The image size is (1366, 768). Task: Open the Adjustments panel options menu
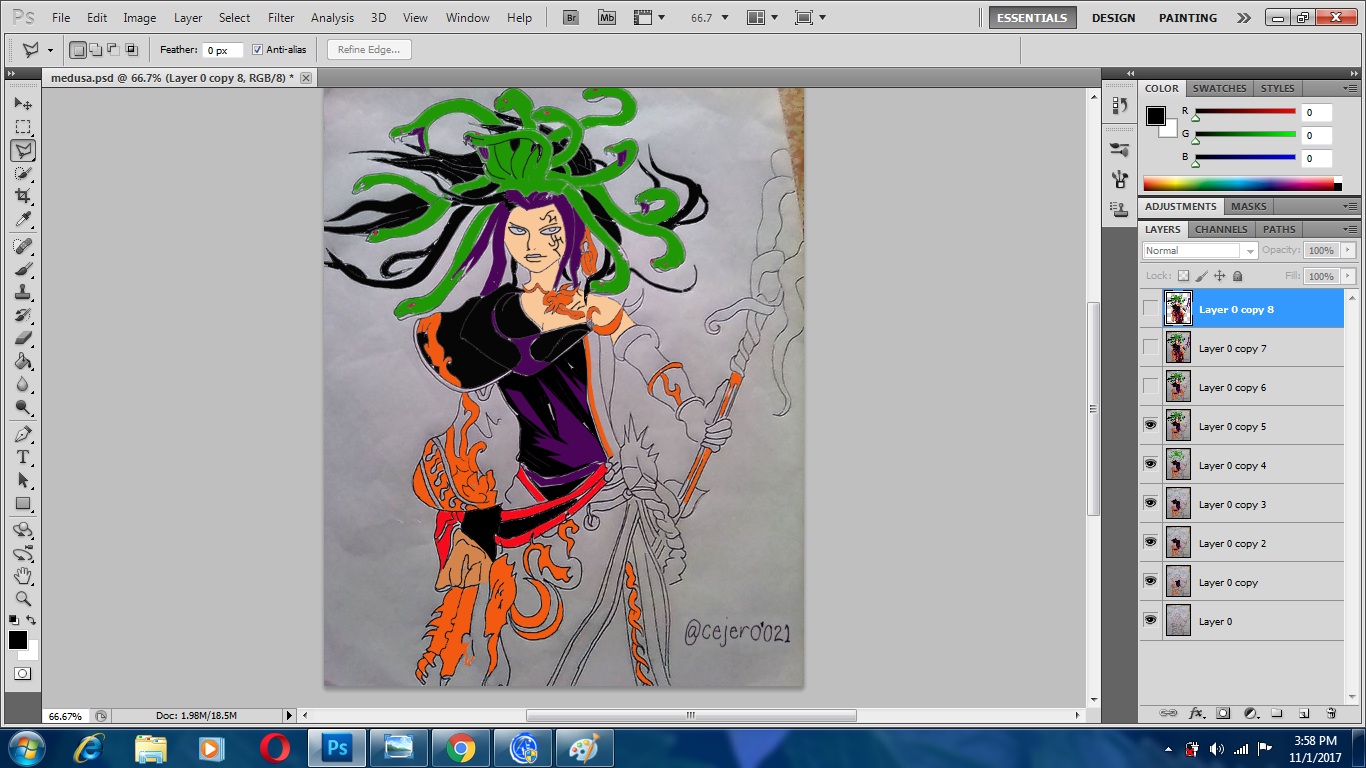click(1351, 206)
